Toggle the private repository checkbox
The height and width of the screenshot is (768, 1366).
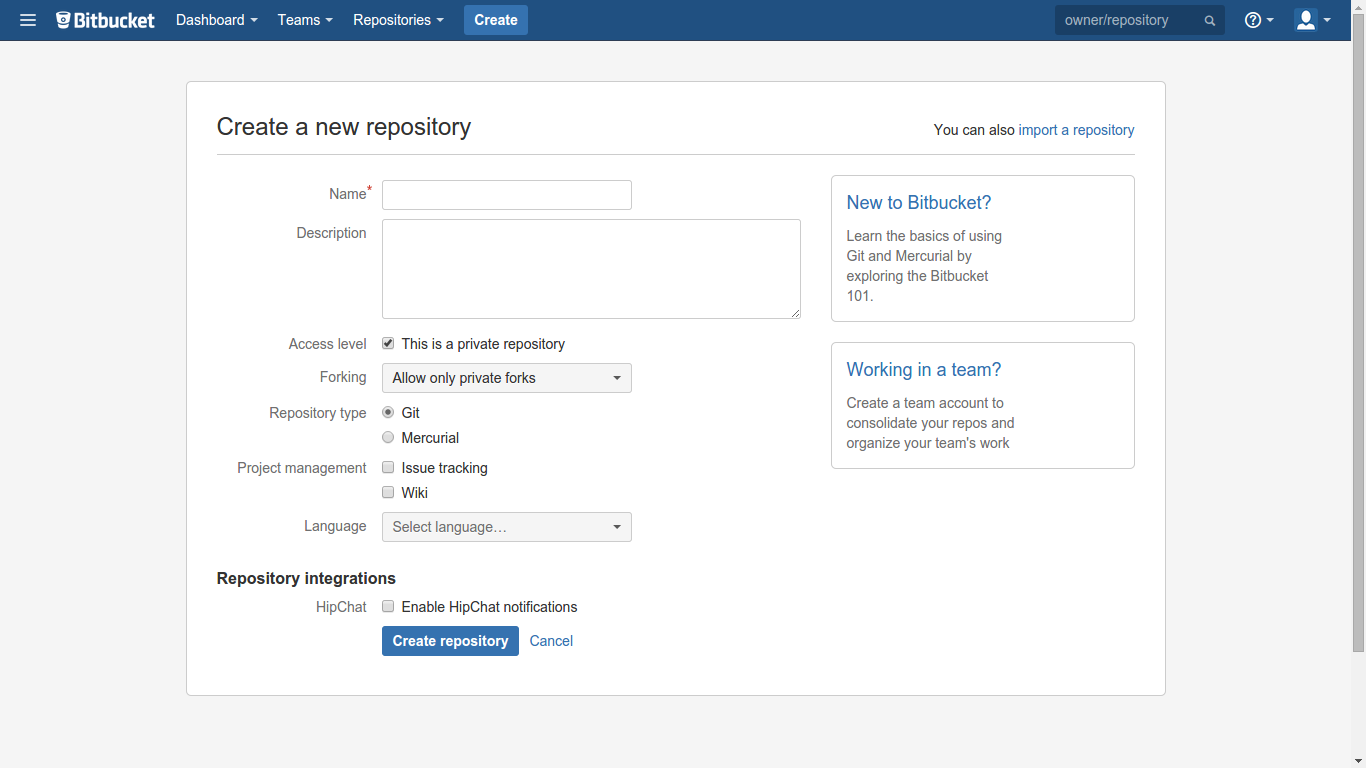point(388,343)
